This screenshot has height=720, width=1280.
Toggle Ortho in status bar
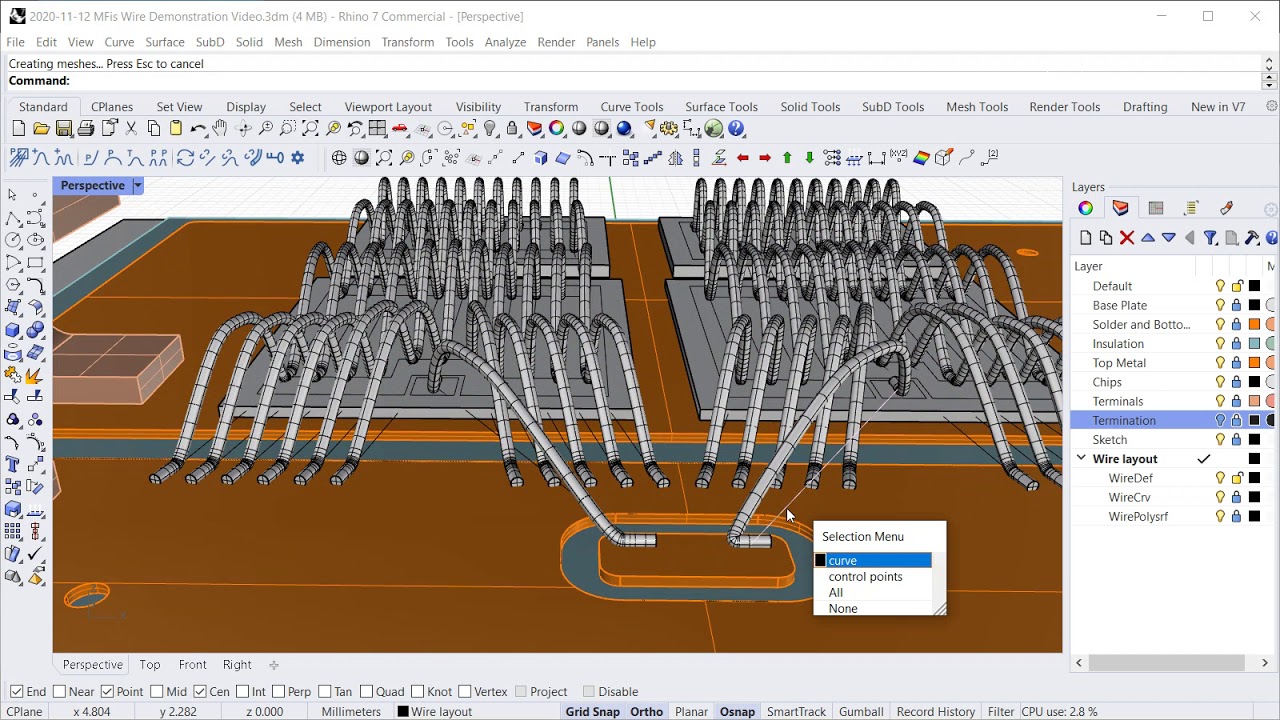point(647,712)
